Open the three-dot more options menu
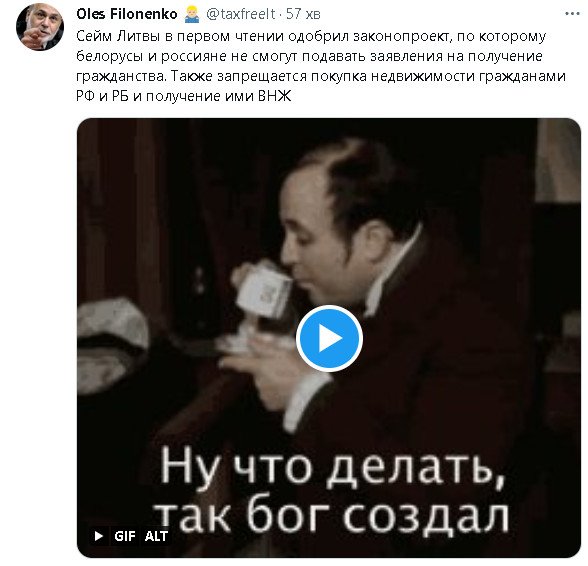This screenshot has width=588, height=566. click(x=572, y=14)
